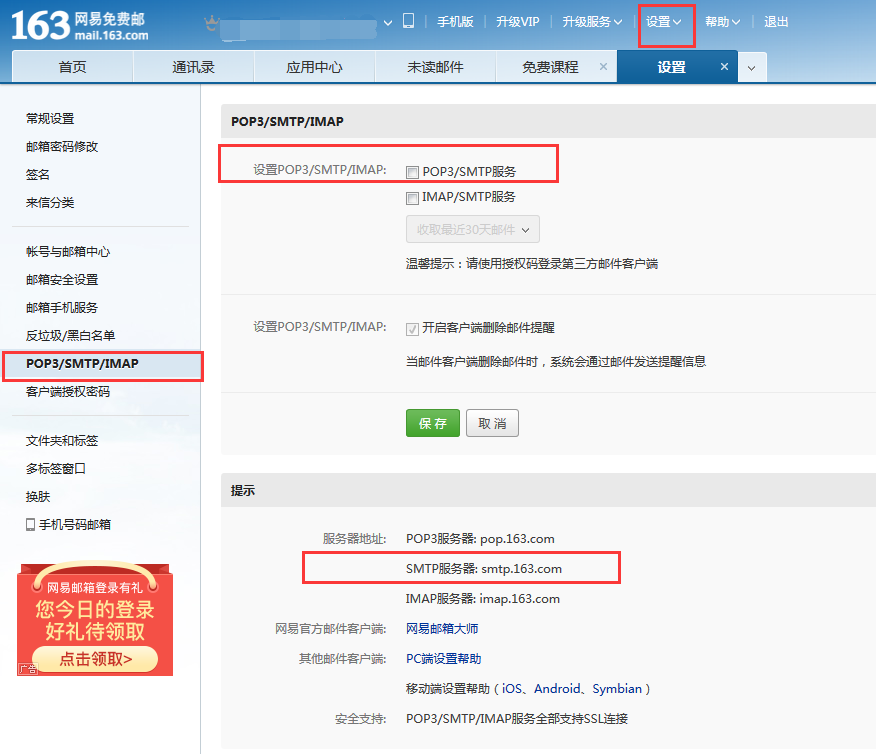Open 来信分类 in sidebar
The width and height of the screenshot is (876, 754).
[50, 202]
